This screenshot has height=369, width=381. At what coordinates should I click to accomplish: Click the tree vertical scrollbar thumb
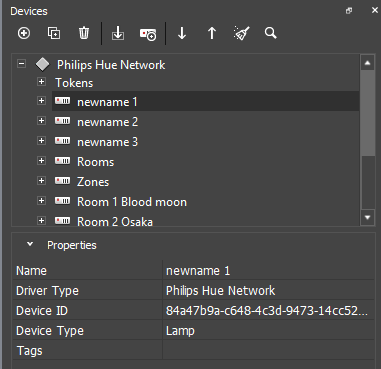[x=368, y=112]
